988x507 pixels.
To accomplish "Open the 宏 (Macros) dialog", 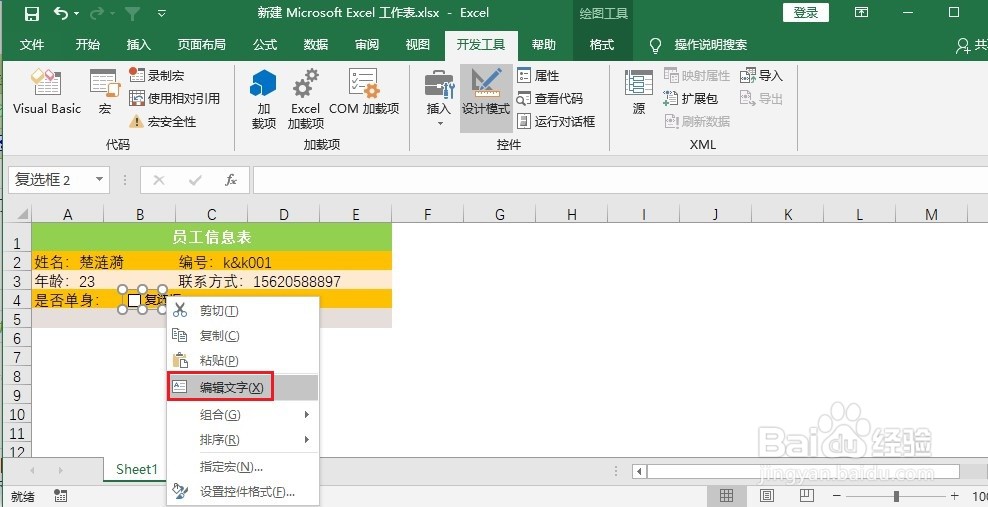I will tap(105, 92).
